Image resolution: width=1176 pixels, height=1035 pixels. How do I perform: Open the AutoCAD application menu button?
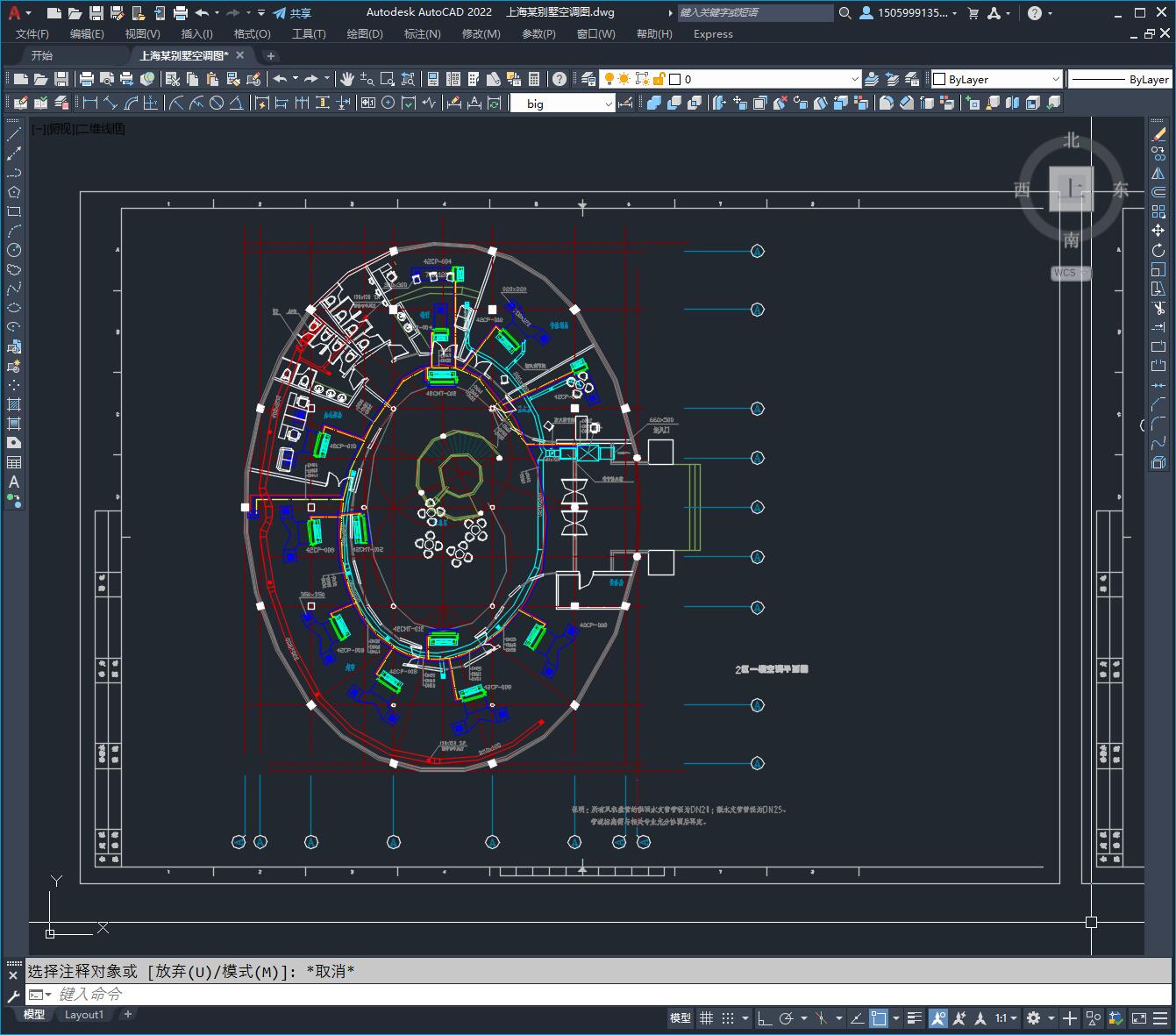(x=18, y=12)
